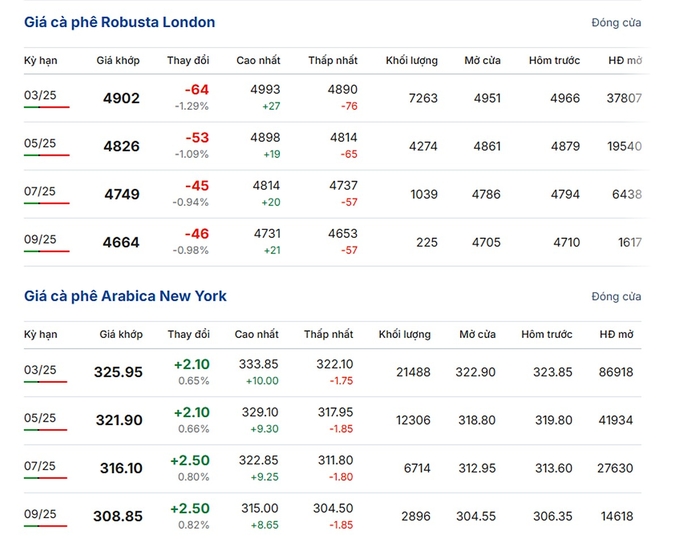Select the Arabica 03/25 contract term
Viewport: 680px width, 539px height.
pos(40,370)
